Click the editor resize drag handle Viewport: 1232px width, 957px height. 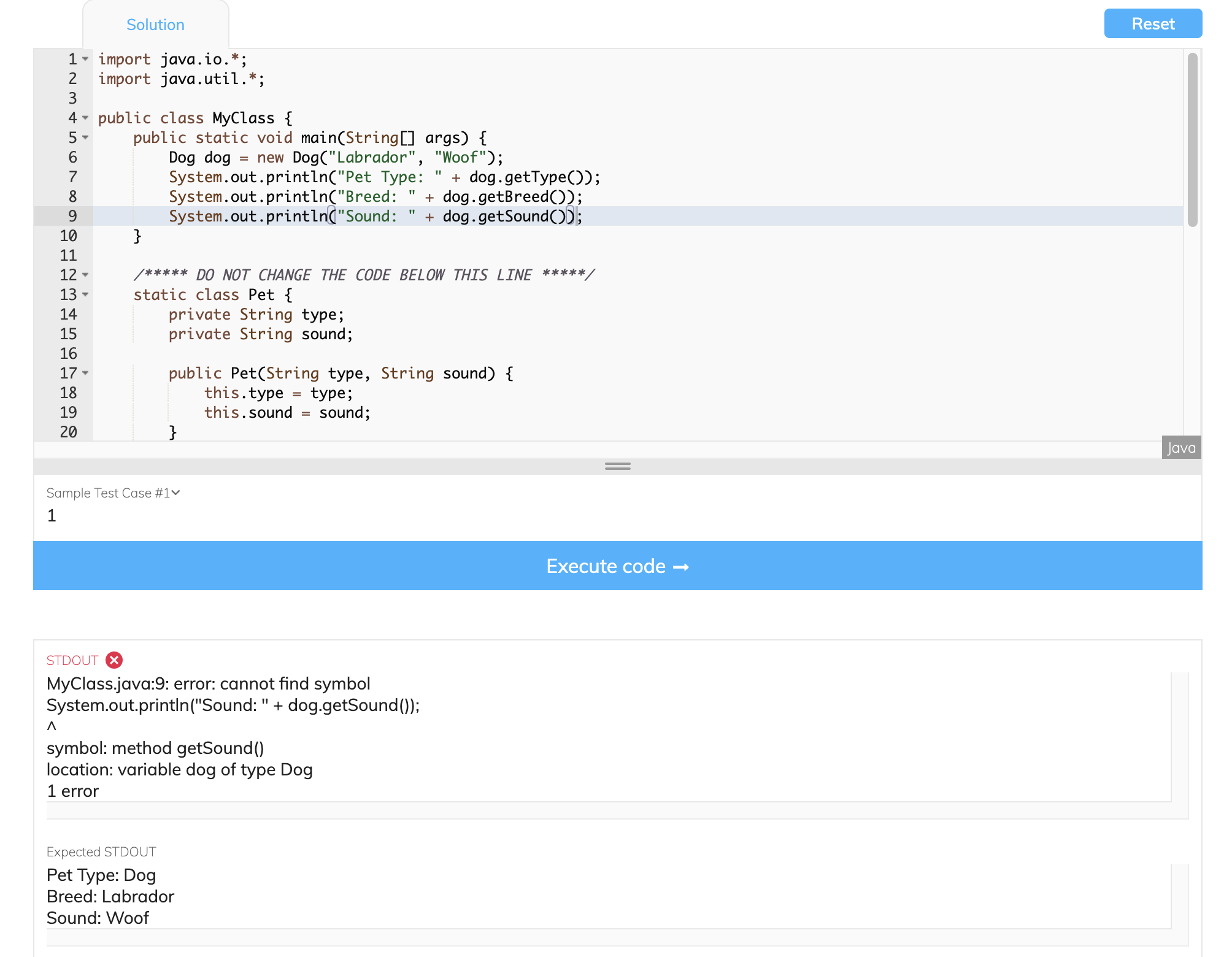[617, 466]
